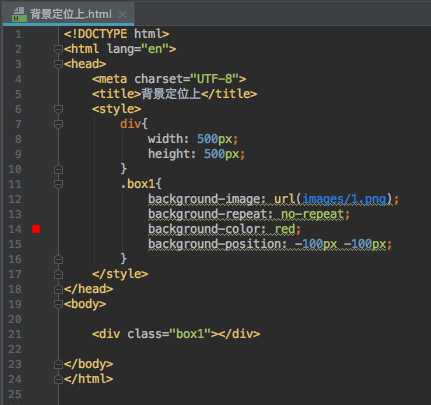Click the closing body fold marker on line 23
The image size is (431, 405).
pyautogui.click(x=58, y=364)
